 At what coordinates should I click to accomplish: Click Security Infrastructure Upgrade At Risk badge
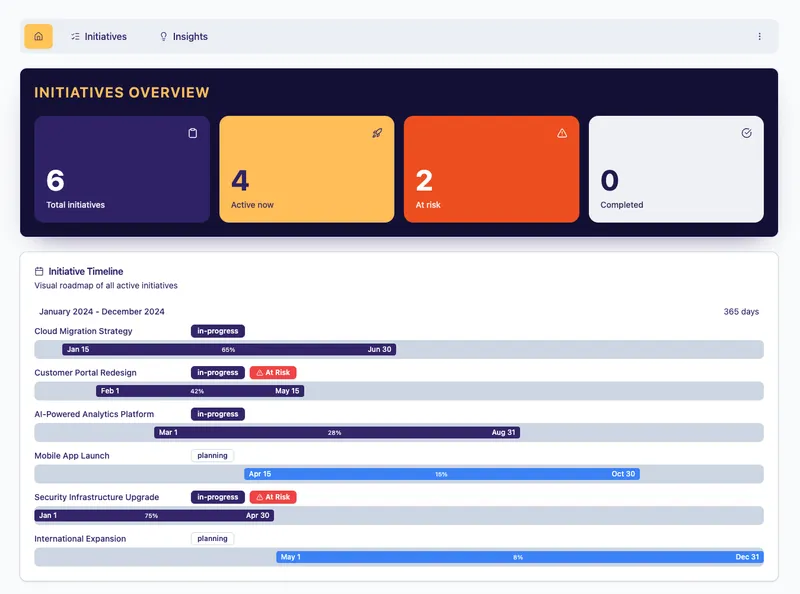tap(273, 497)
